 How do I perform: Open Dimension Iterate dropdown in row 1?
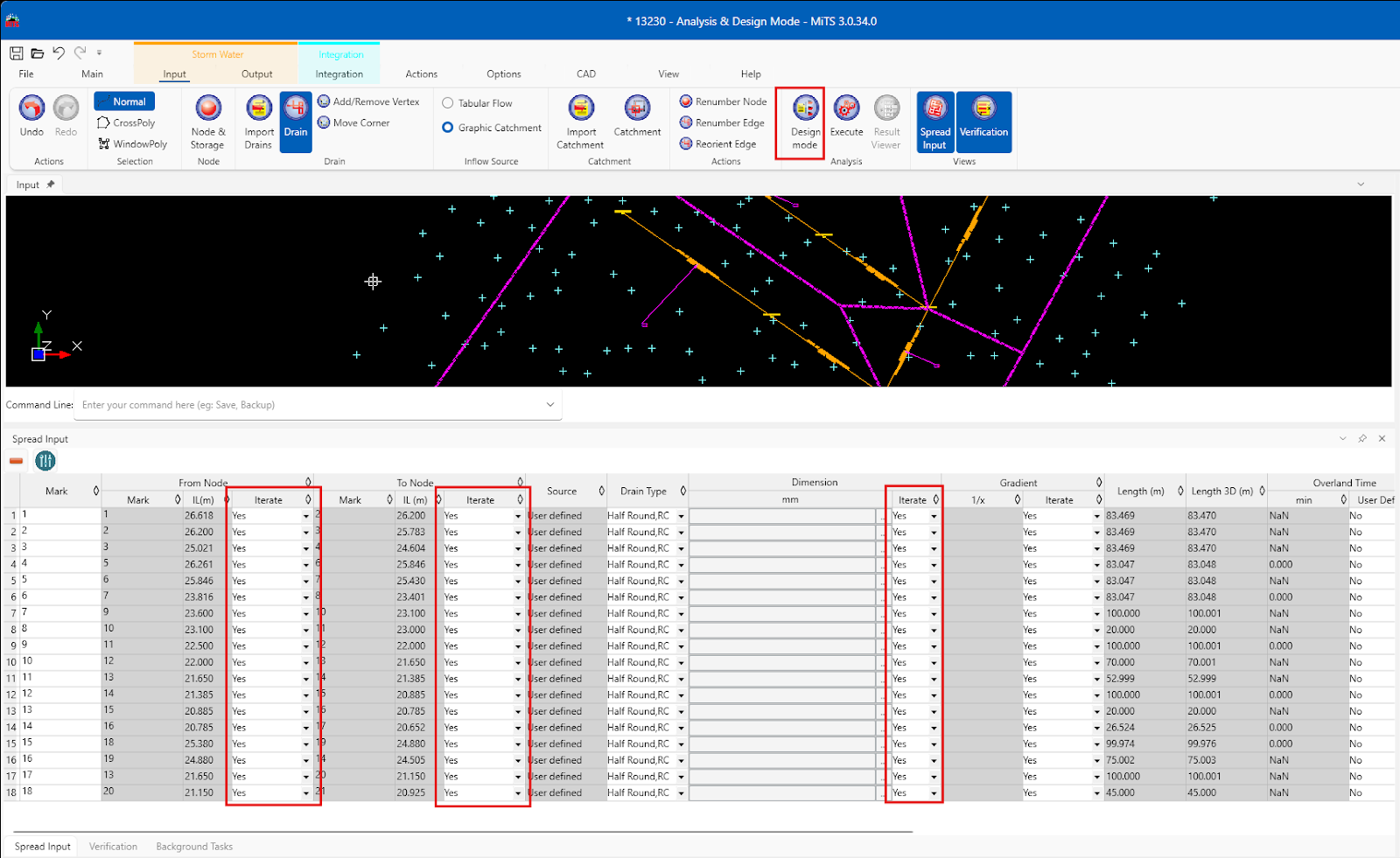pyautogui.click(x=934, y=516)
